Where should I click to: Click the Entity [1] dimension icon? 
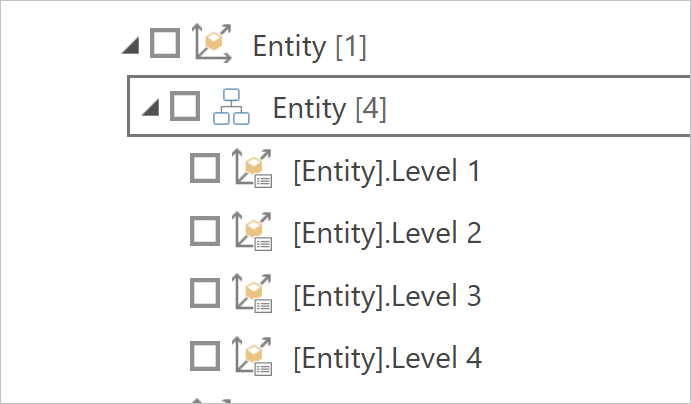coord(213,45)
